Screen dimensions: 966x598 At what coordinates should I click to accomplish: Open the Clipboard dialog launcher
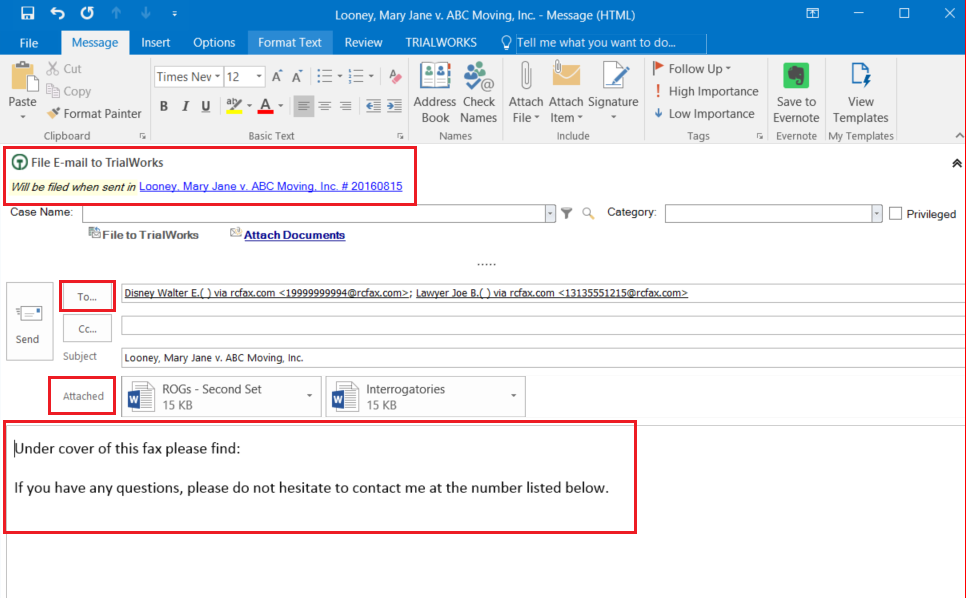tap(143, 136)
